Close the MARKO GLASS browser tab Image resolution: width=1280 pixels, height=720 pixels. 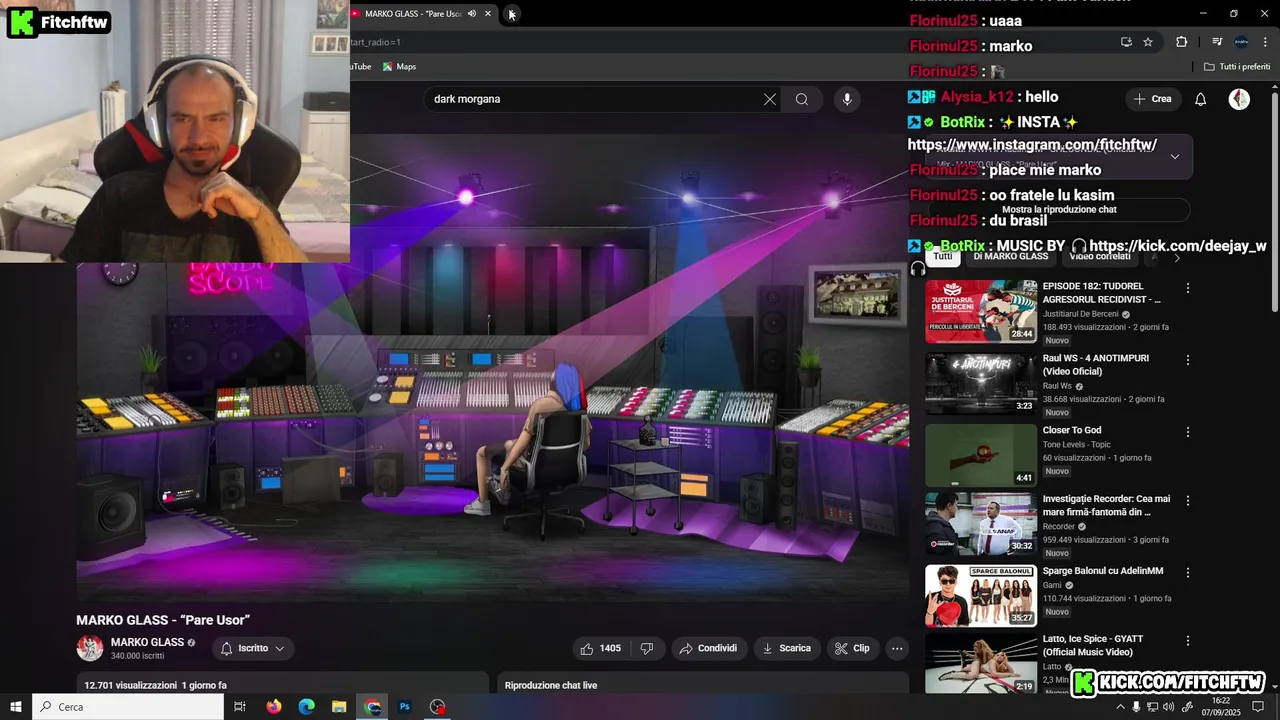point(488,14)
